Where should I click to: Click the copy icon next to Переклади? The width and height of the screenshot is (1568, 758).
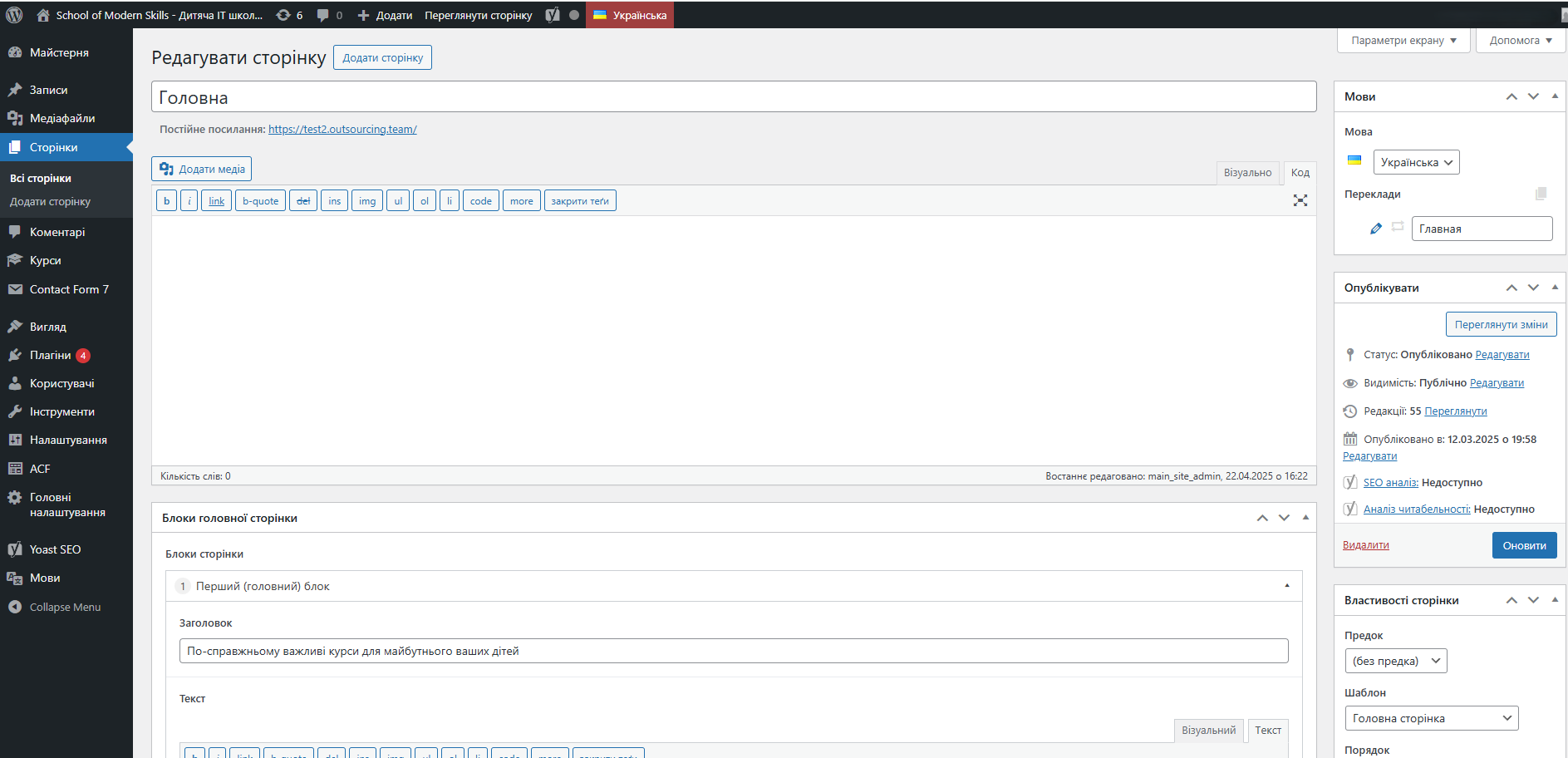[x=1541, y=193]
